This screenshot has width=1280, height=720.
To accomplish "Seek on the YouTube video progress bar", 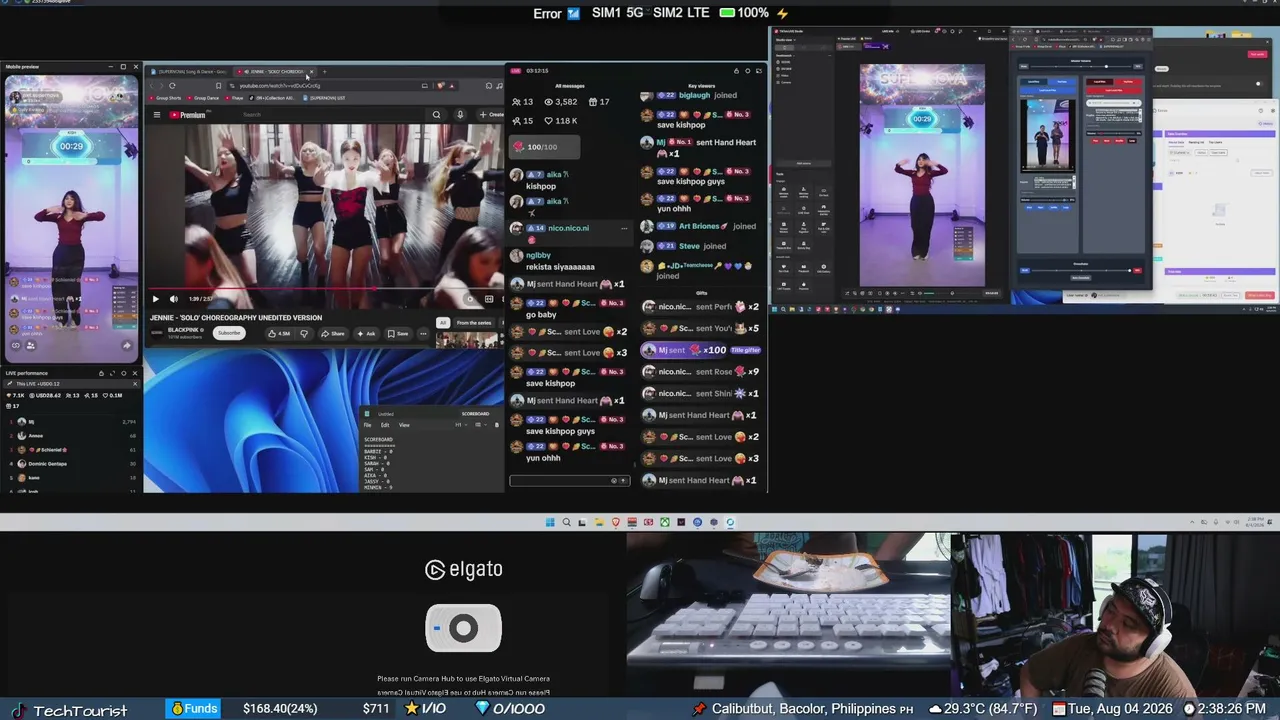I will pyautogui.click(x=325, y=290).
